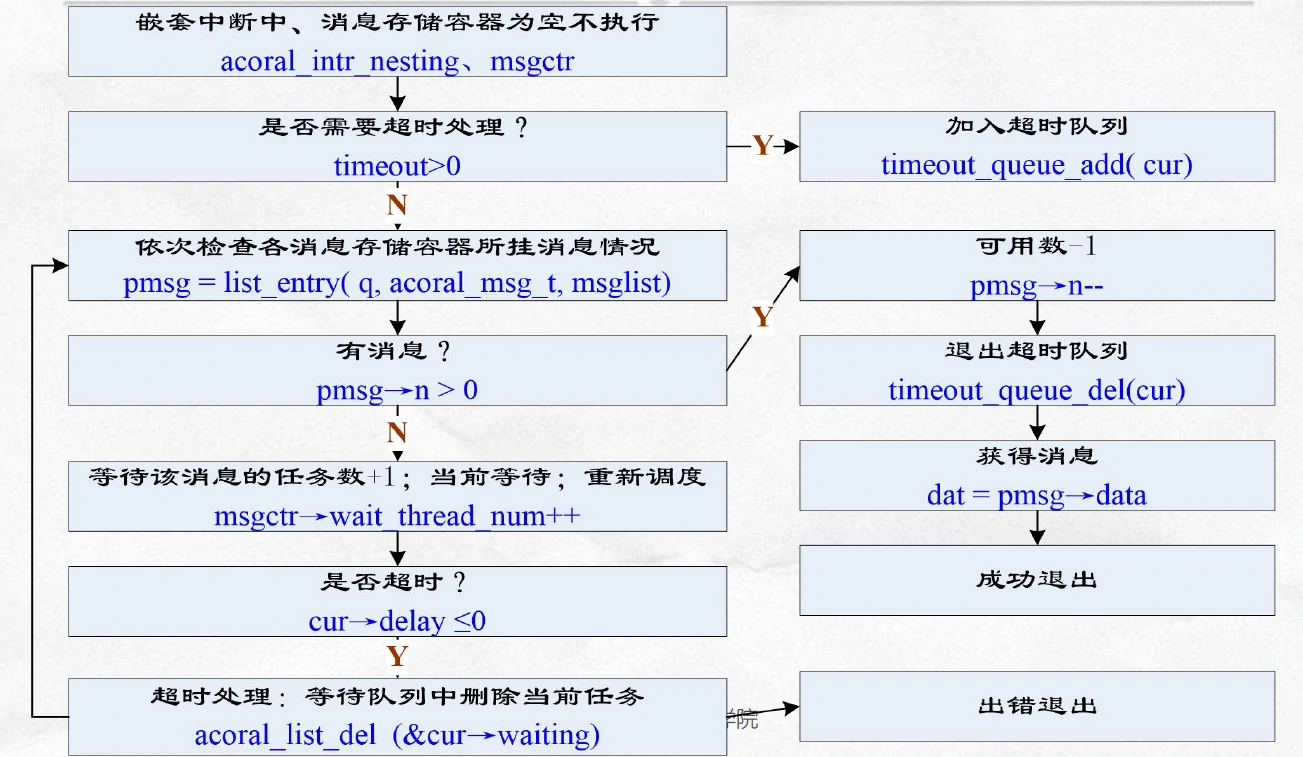The image size is (1303, 757).
Task: Click the "acoral_list_del (&cur→waiting)" box
Action: click(x=396, y=716)
